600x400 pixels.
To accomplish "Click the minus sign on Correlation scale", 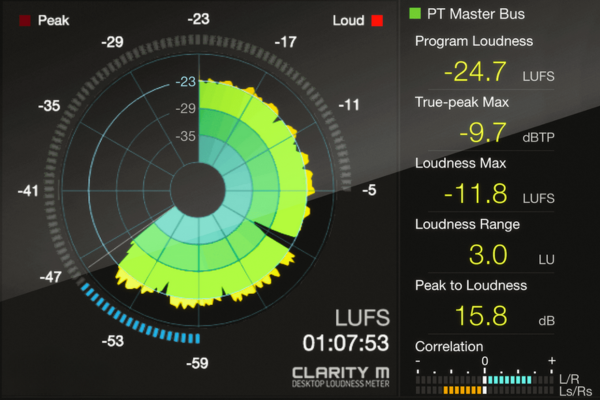I will click(x=418, y=360).
